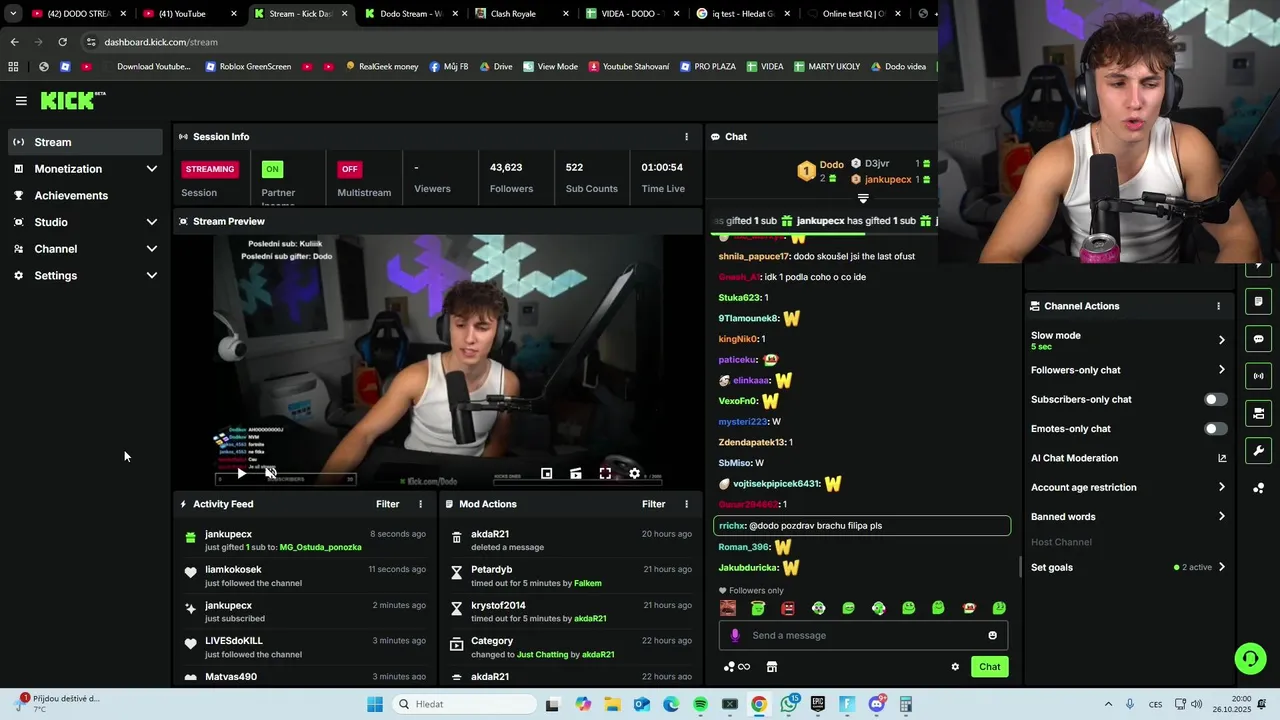The image size is (1280, 720).
Task: Enter fullscreen on stream preview
Action: coord(605,473)
